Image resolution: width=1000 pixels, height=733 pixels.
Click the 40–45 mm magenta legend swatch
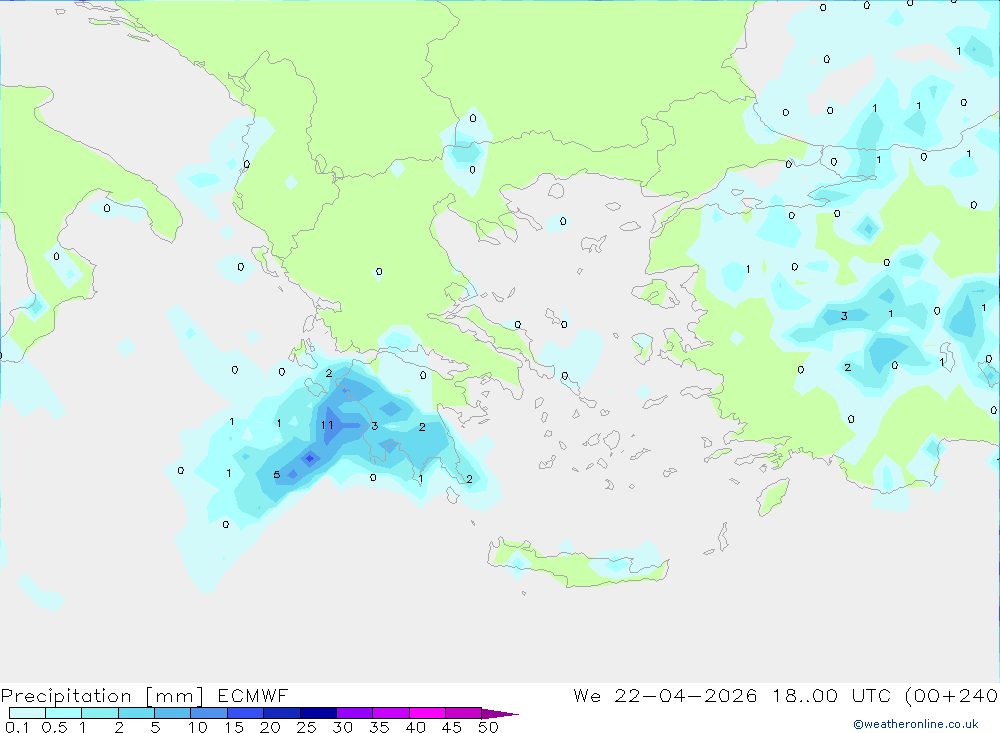click(427, 713)
